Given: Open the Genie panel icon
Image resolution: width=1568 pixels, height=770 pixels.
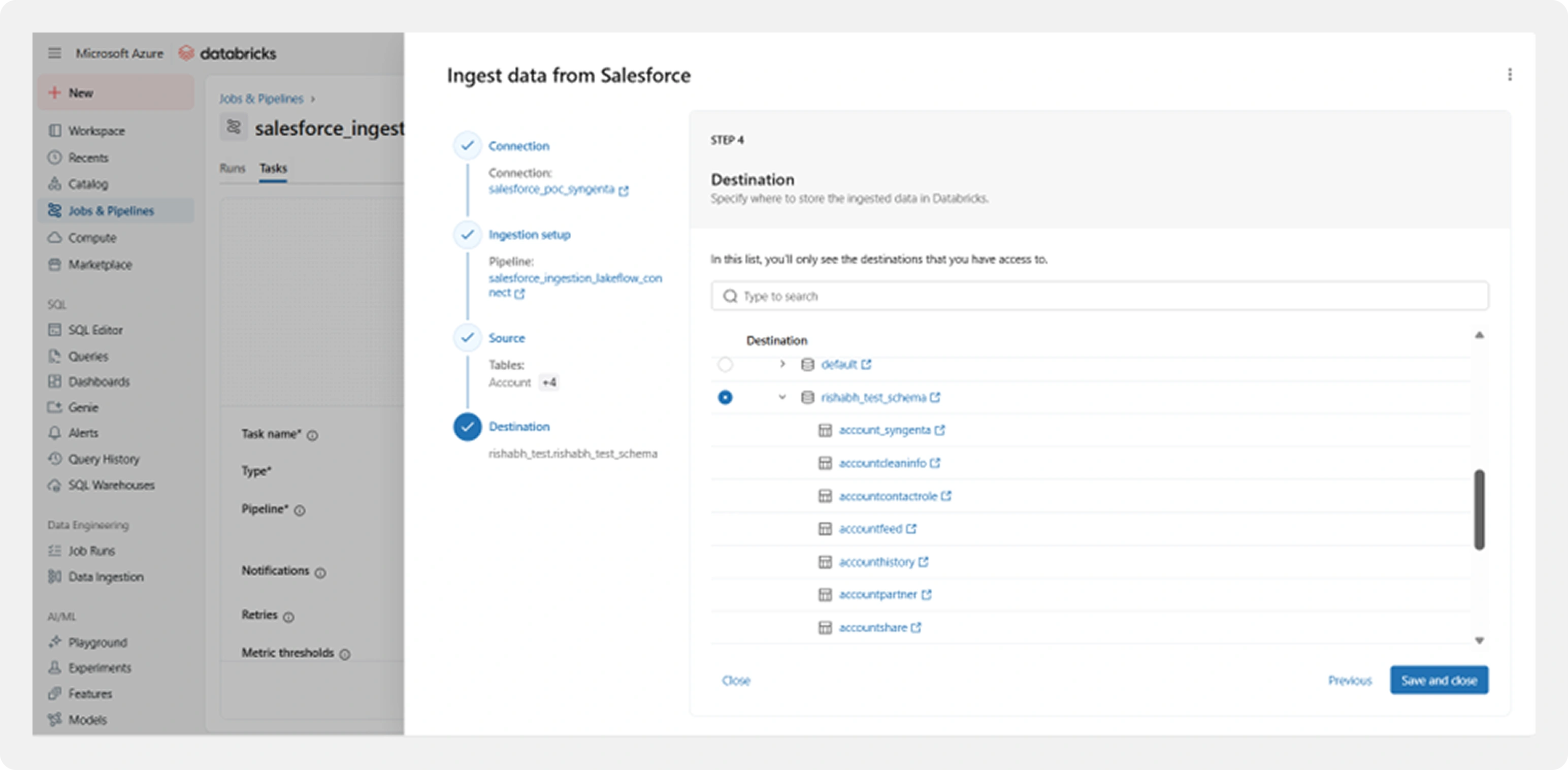Looking at the screenshot, I should click(55, 407).
